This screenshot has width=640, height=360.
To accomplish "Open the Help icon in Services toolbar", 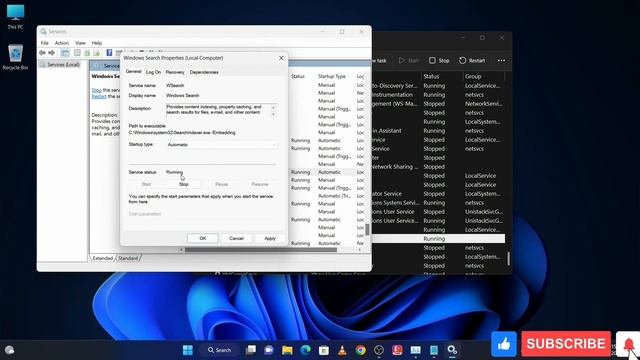I will [x=109, y=53].
